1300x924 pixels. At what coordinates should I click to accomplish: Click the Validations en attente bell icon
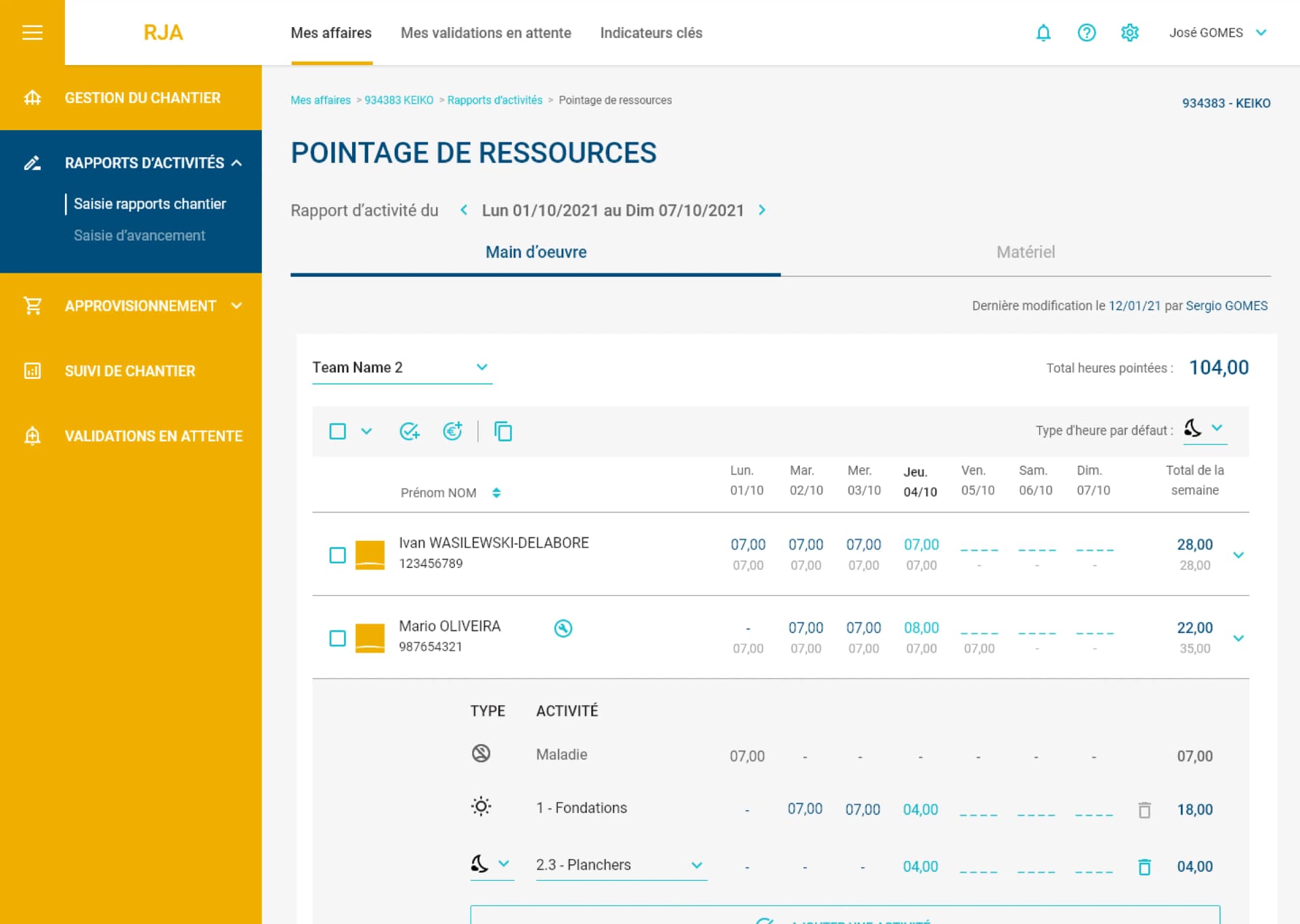pyautogui.click(x=32, y=436)
